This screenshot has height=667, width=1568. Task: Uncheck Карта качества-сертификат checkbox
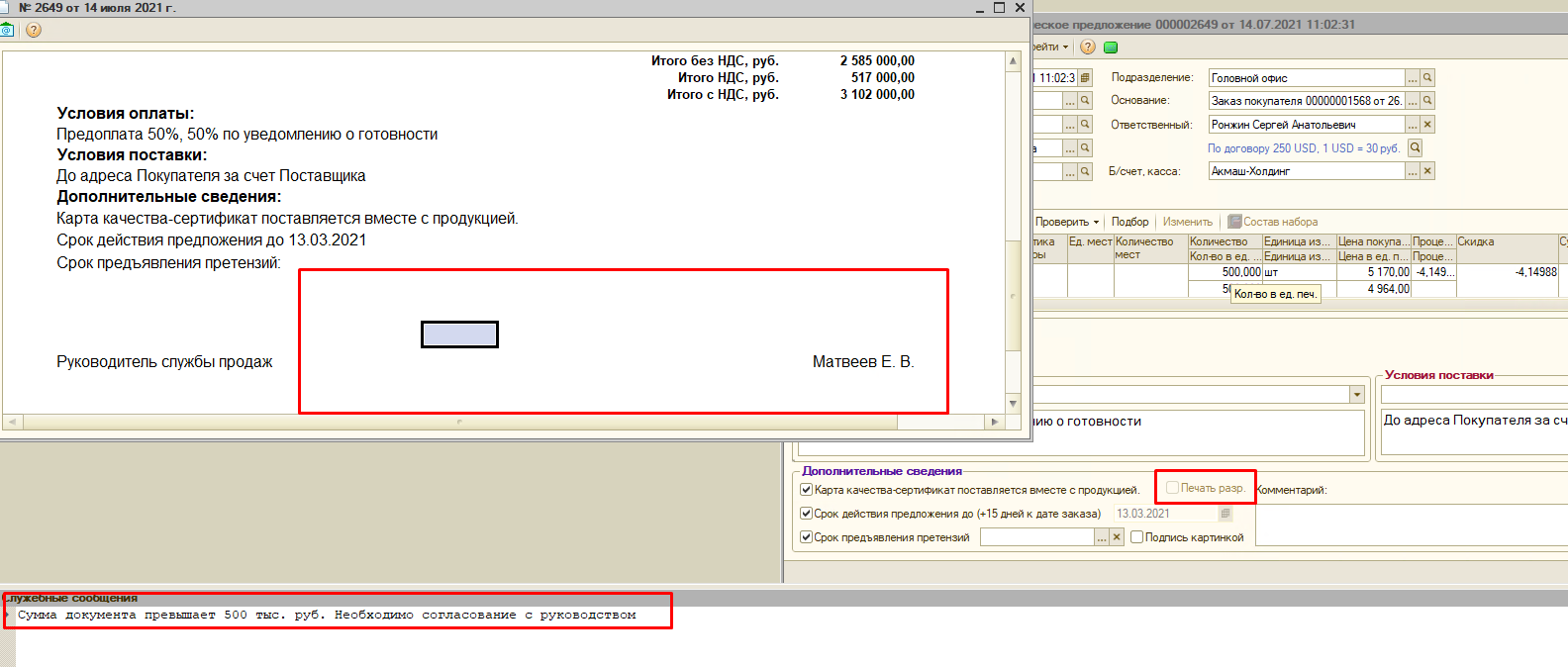click(x=806, y=489)
